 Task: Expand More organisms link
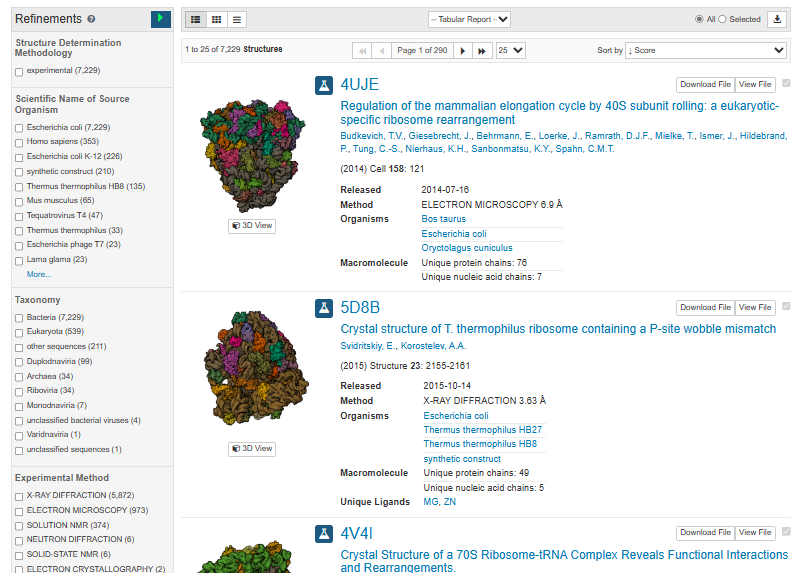click(x=39, y=274)
